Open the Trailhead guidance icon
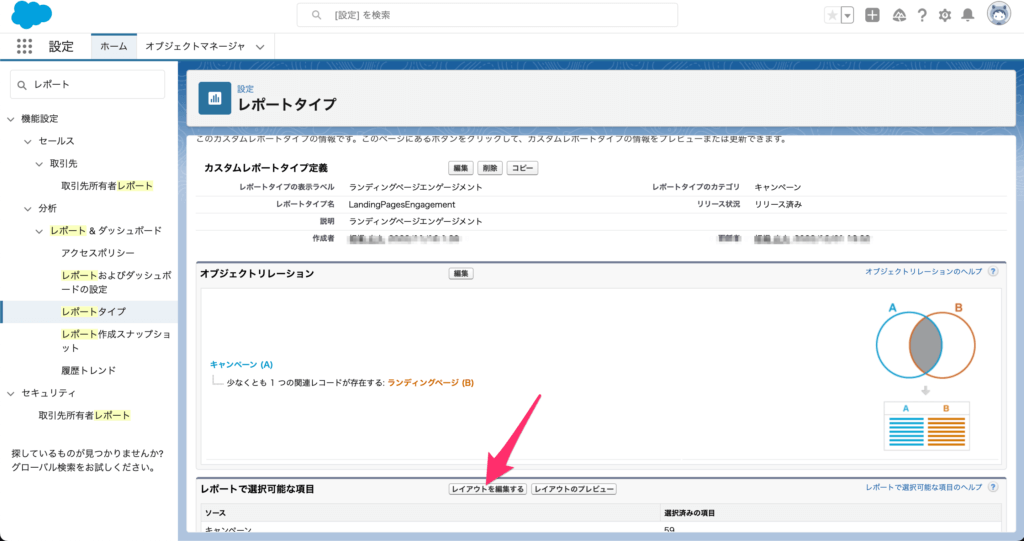Image resolution: width=1024 pixels, height=541 pixels. point(899,15)
